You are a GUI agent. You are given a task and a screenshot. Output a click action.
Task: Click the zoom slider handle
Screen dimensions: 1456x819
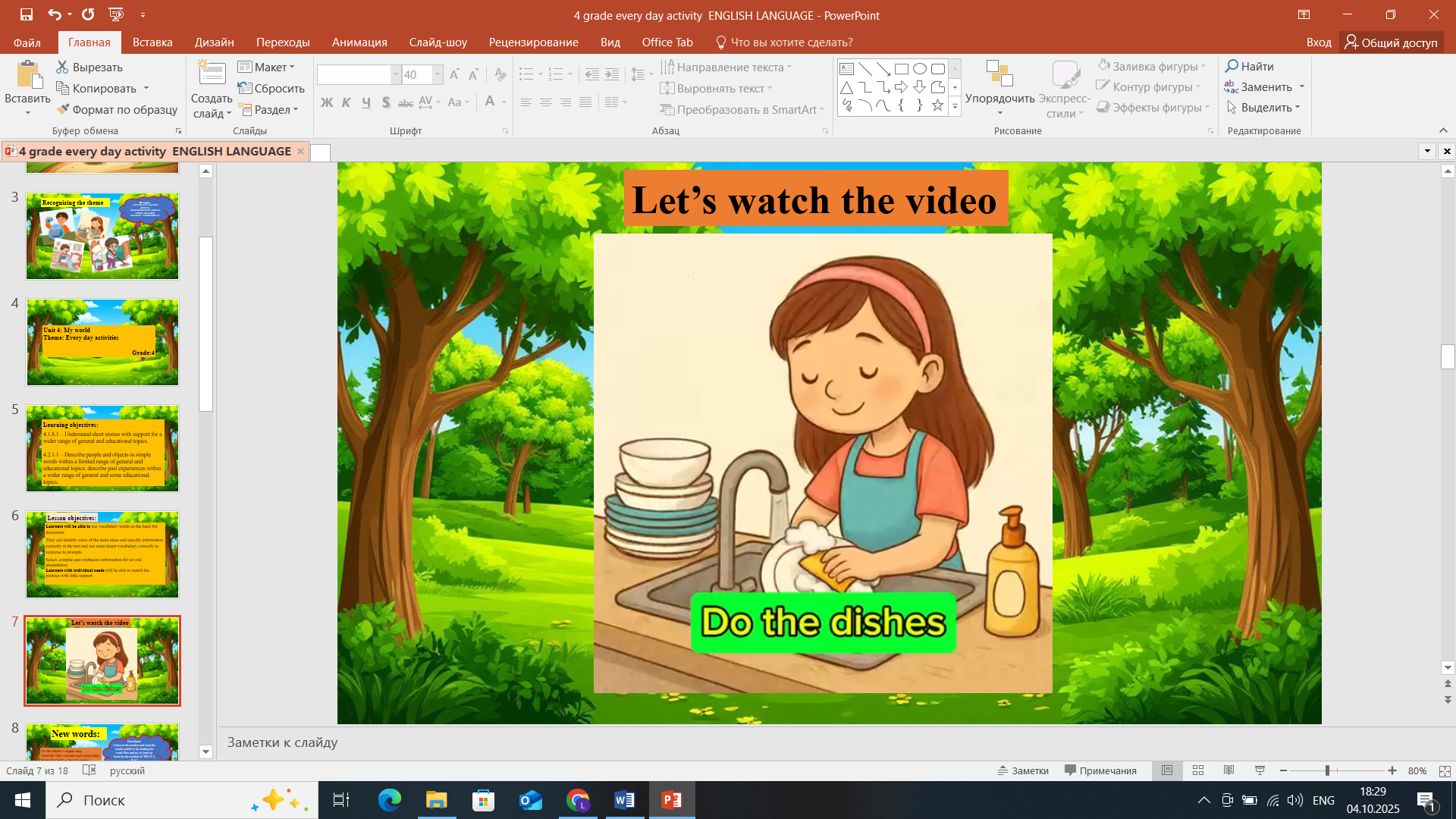[1327, 770]
